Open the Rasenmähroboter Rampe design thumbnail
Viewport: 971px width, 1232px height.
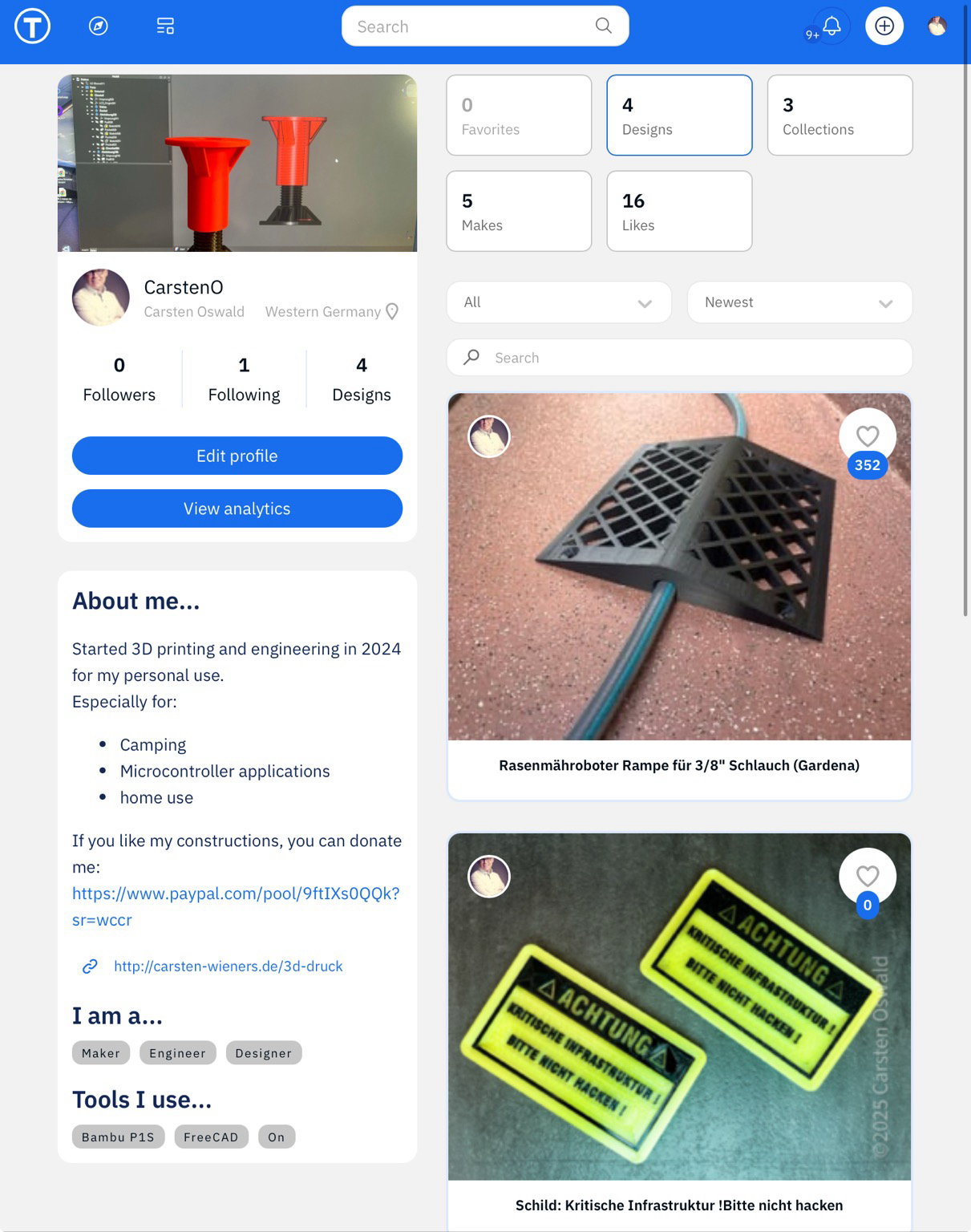tap(679, 567)
